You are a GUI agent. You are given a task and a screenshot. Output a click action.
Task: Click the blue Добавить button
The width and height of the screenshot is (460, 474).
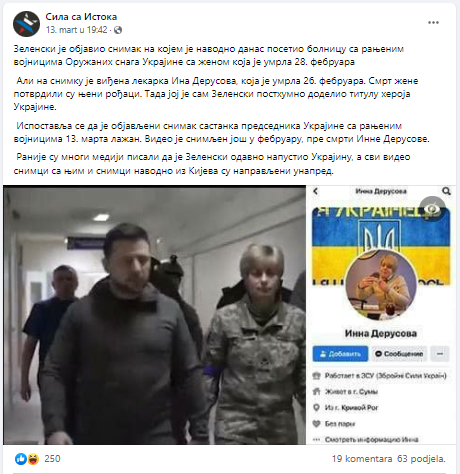click(x=340, y=354)
